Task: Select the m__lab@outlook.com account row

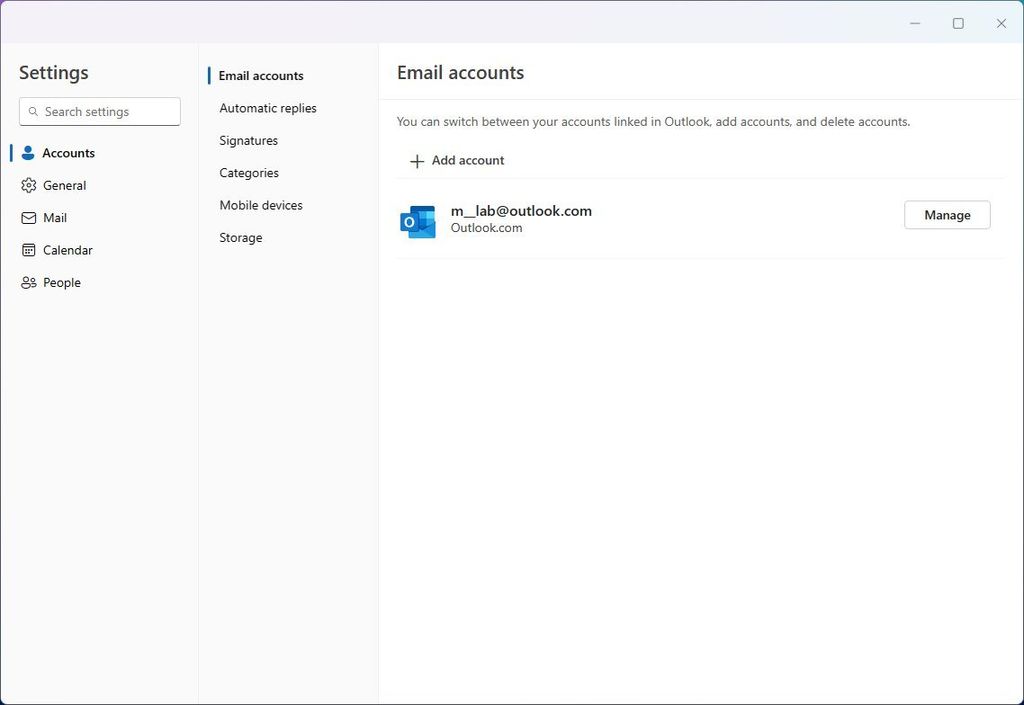Action: tap(521, 210)
